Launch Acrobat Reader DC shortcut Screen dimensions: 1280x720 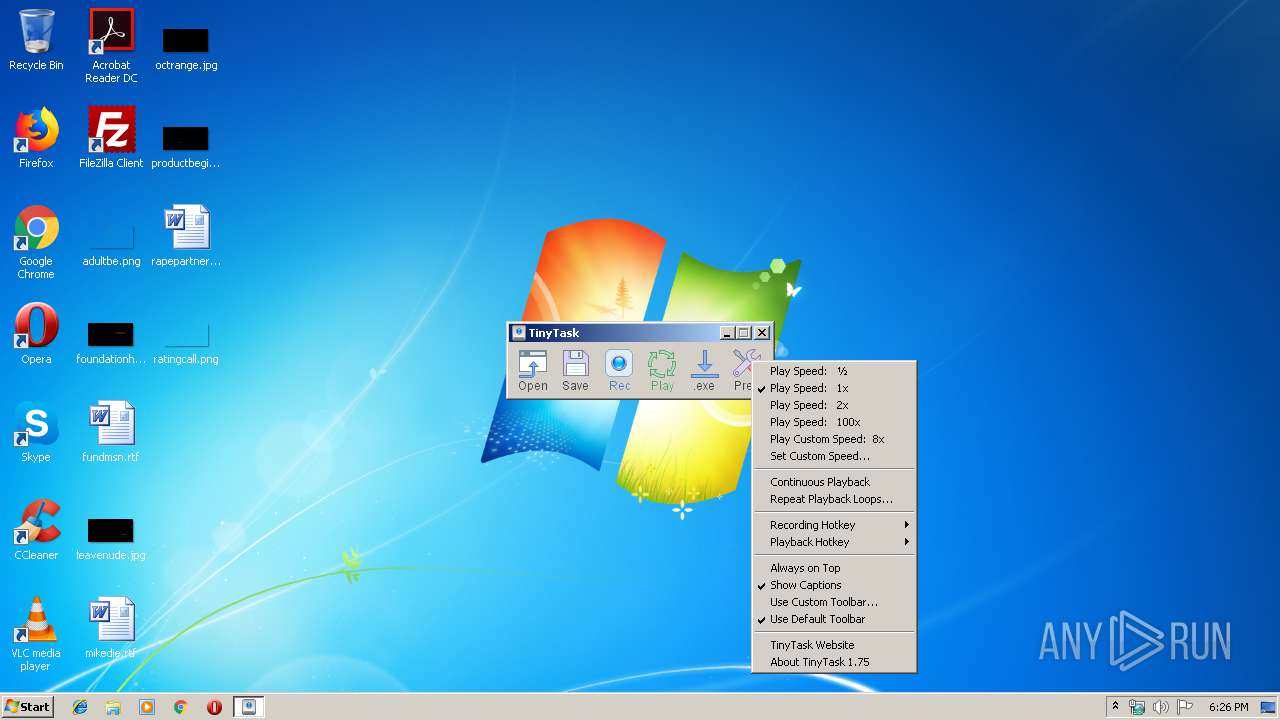point(111,45)
